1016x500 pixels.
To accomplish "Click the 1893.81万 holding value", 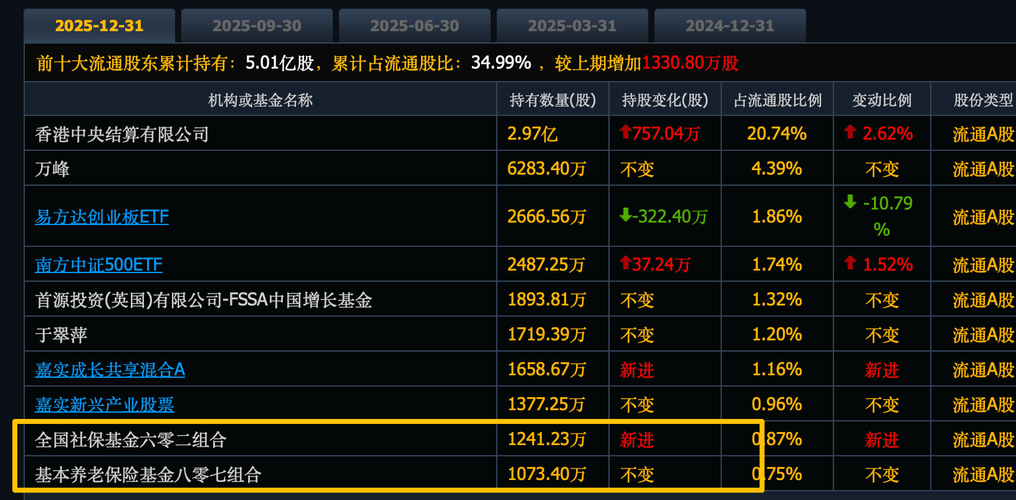I will point(547,300).
